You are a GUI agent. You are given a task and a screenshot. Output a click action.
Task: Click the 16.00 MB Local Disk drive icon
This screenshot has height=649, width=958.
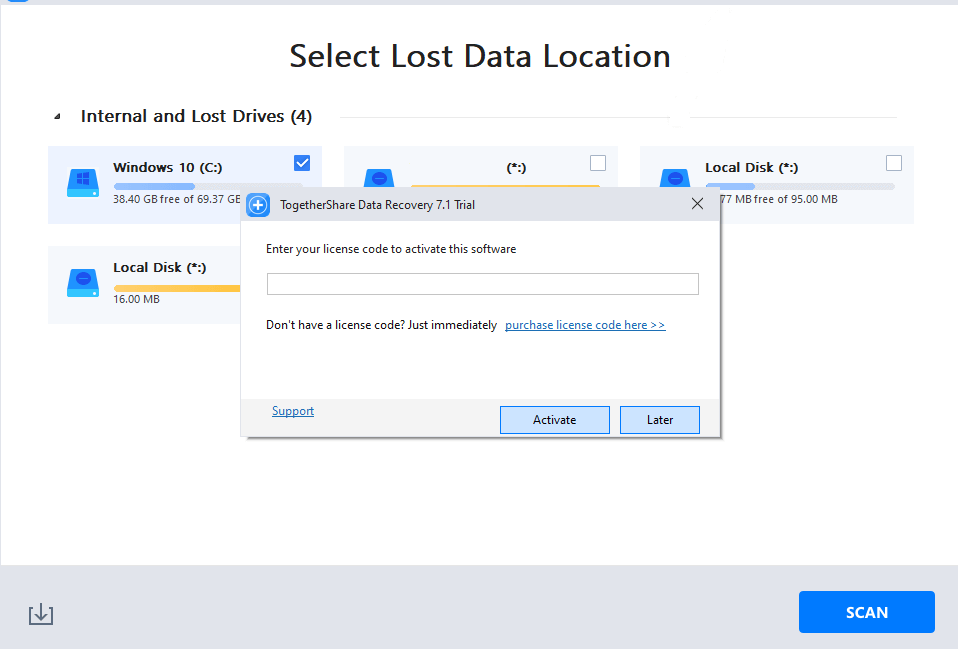tap(82, 283)
